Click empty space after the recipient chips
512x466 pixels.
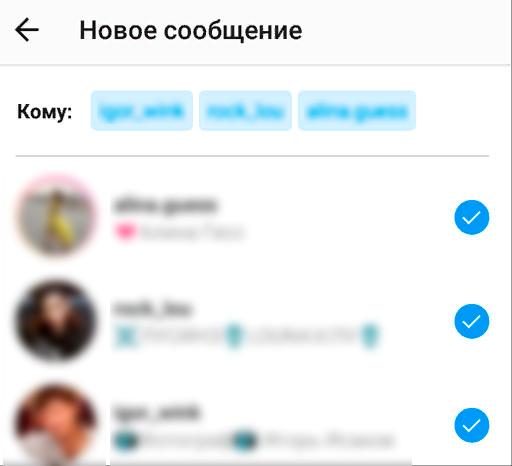pos(453,110)
